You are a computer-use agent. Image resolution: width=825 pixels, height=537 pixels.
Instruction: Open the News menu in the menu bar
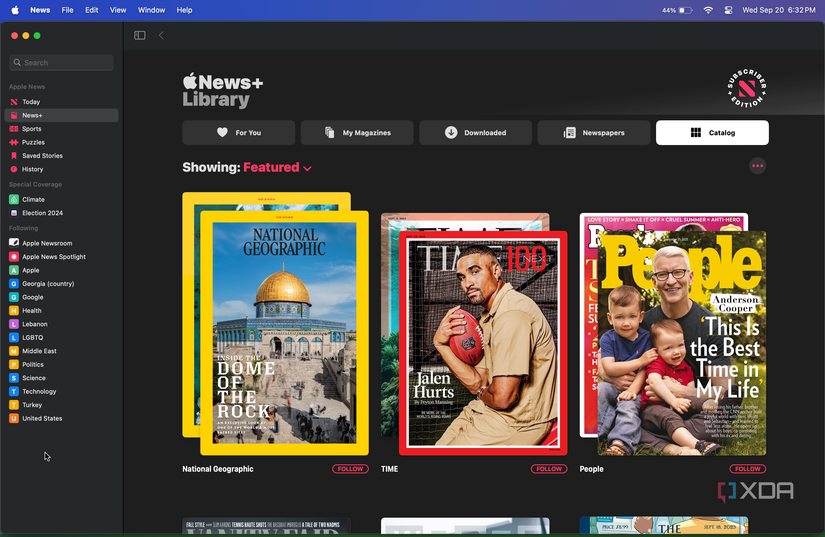[x=40, y=10]
